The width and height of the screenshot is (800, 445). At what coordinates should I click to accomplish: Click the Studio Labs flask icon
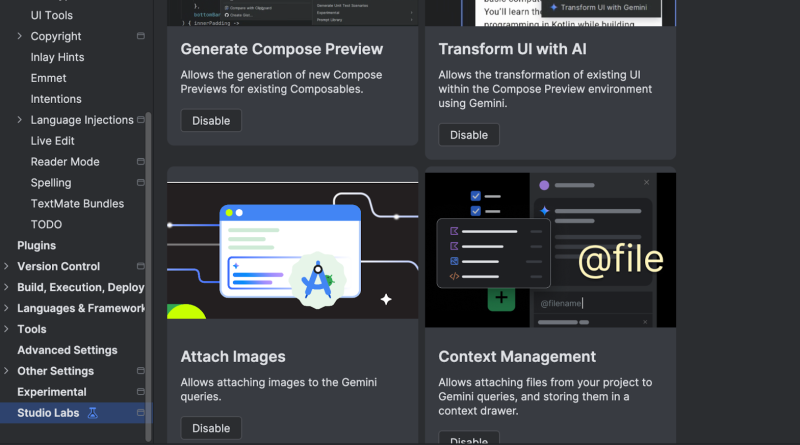pos(93,413)
